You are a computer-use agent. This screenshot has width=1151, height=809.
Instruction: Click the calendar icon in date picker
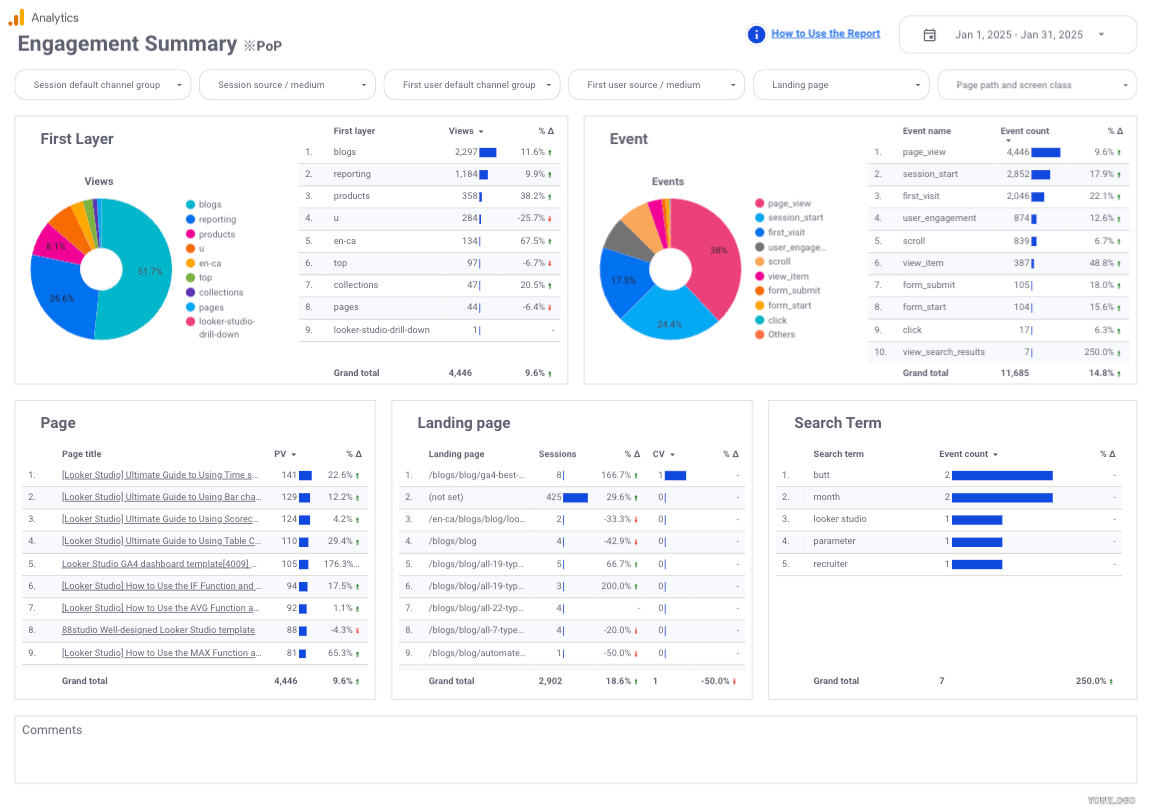929,35
